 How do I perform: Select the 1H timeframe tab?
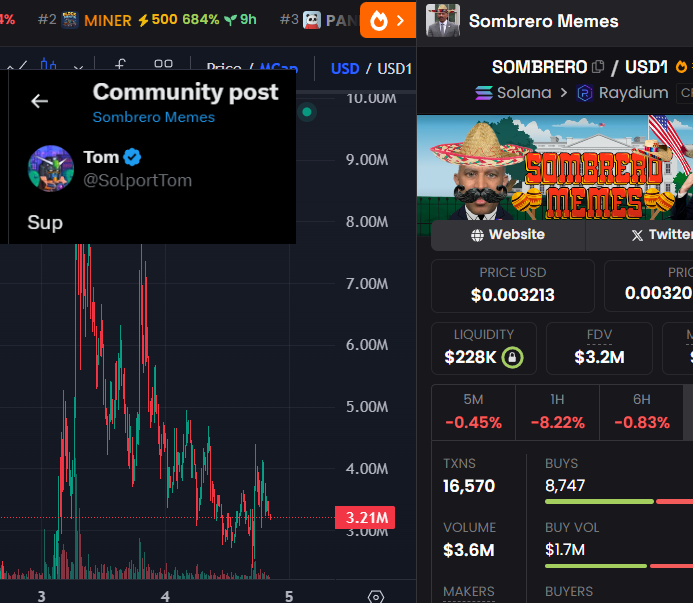[x=557, y=412]
